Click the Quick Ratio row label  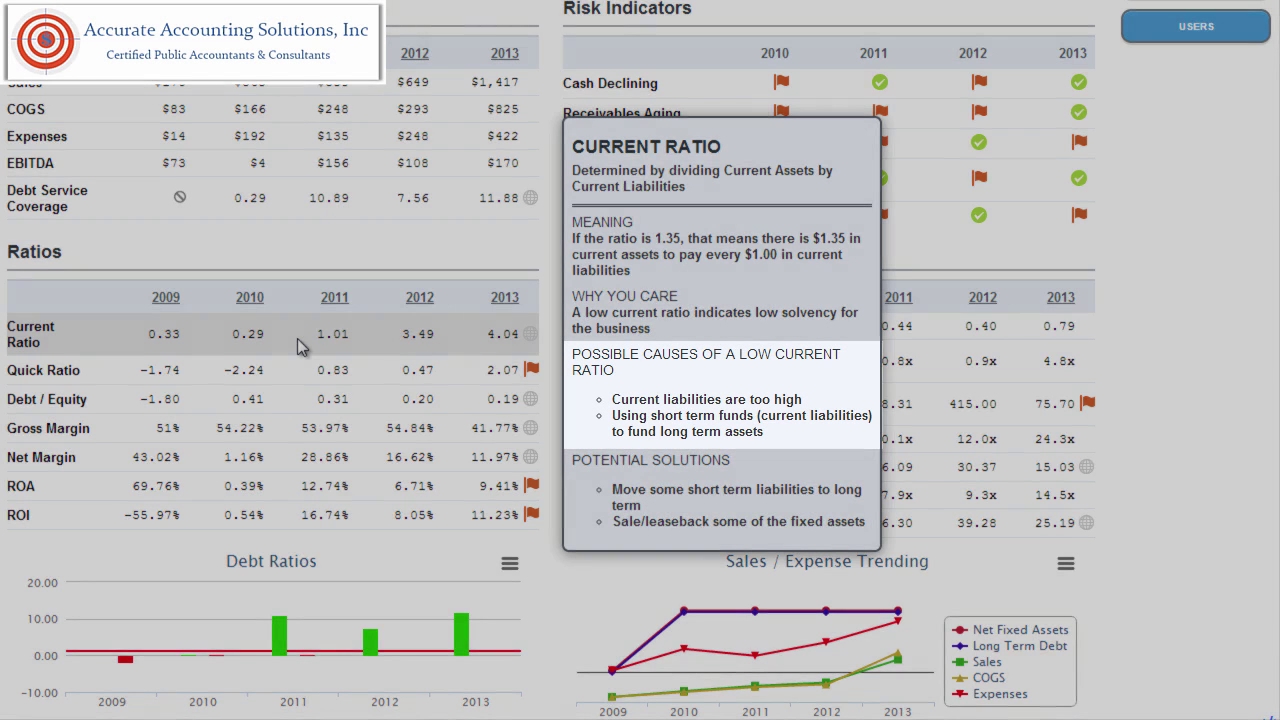click(43, 370)
